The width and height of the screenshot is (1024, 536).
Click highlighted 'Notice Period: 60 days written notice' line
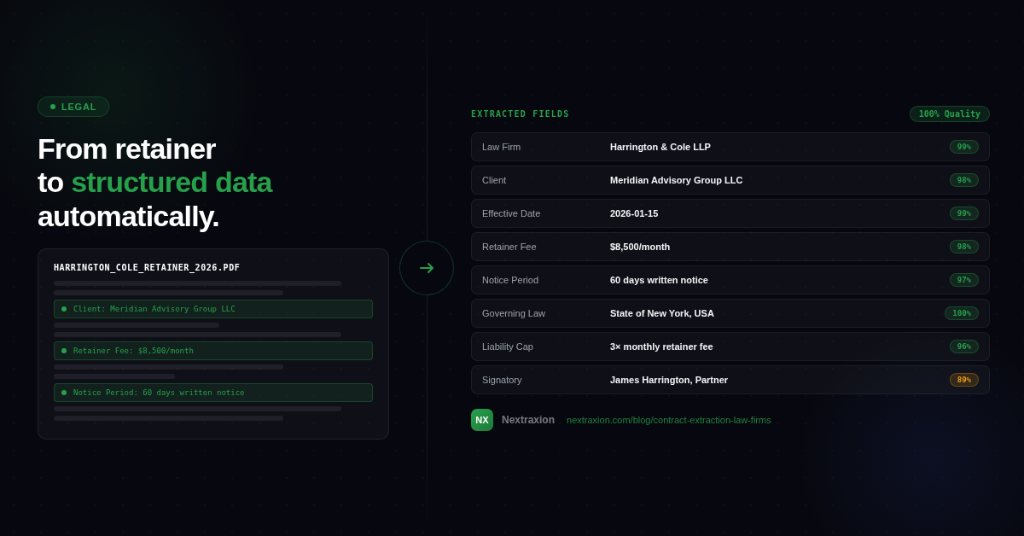pos(213,392)
